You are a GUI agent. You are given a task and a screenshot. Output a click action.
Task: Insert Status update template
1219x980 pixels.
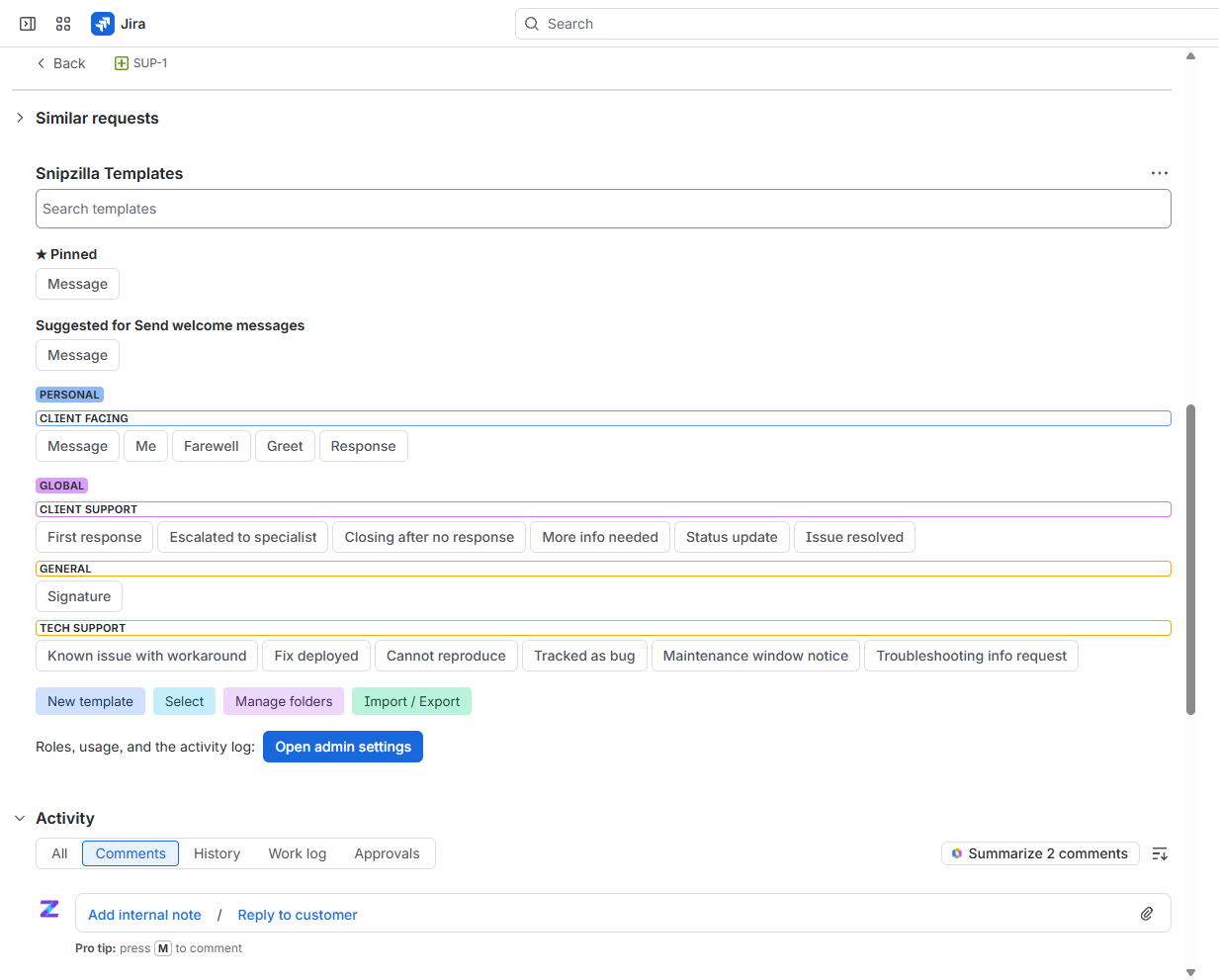(x=732, y=537)
